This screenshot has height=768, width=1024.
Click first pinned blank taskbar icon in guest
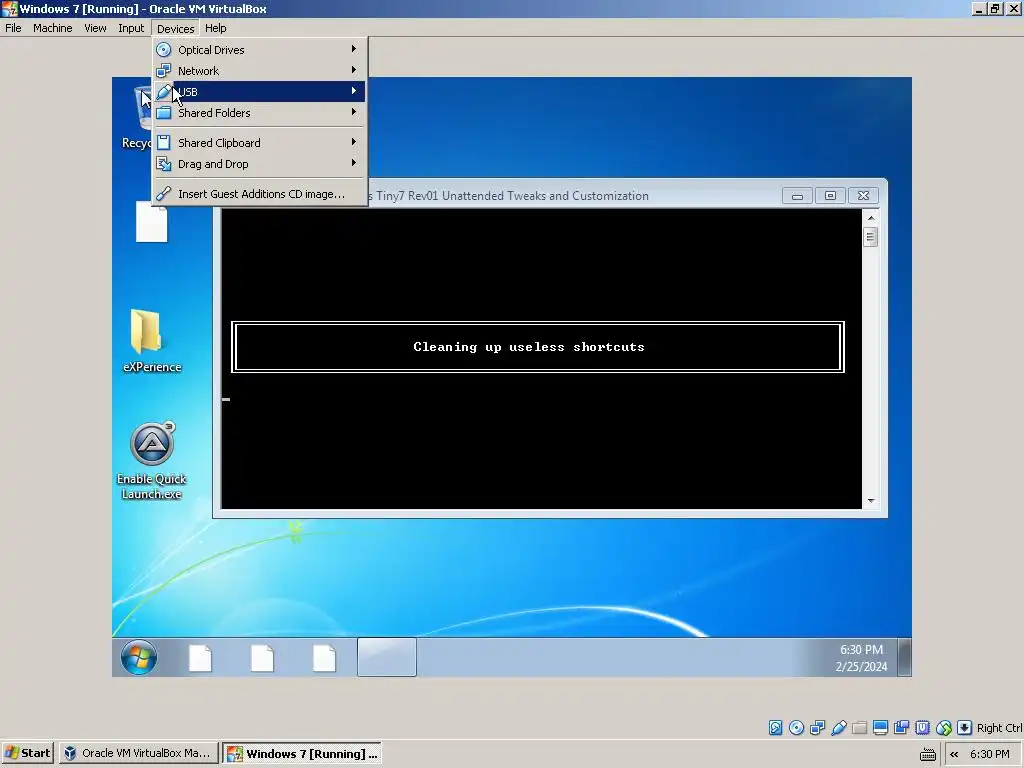coord(200,658)
